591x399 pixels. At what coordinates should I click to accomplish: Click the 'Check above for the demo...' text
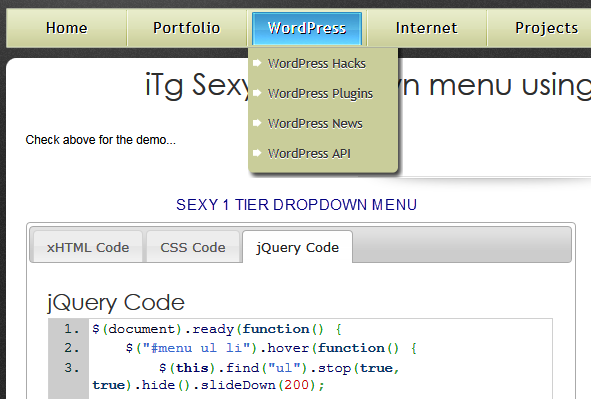[101, 140]
